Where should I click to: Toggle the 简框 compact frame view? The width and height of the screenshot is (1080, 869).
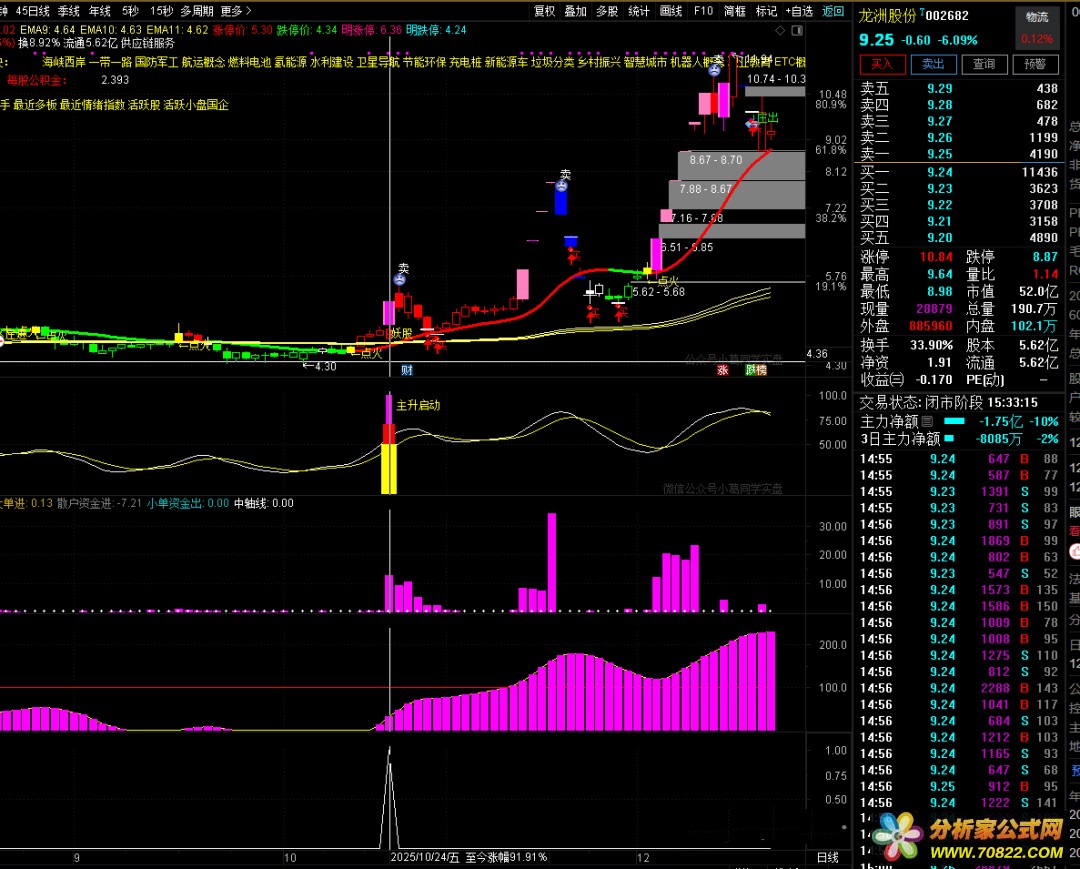[x=735, y=11]
